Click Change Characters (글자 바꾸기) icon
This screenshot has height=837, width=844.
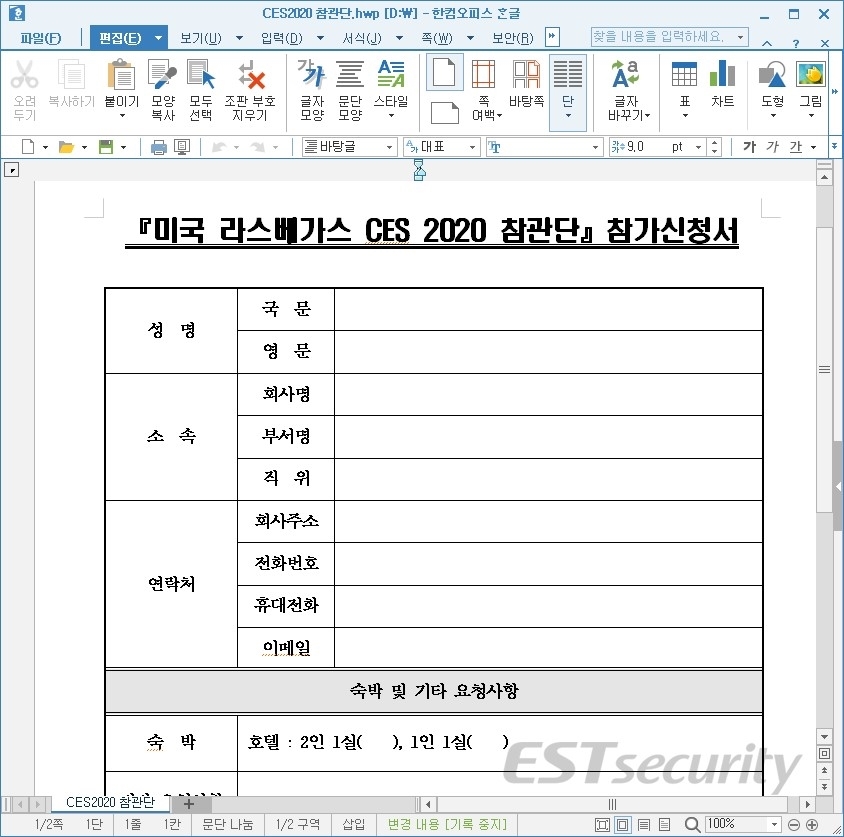coord(625,74)
